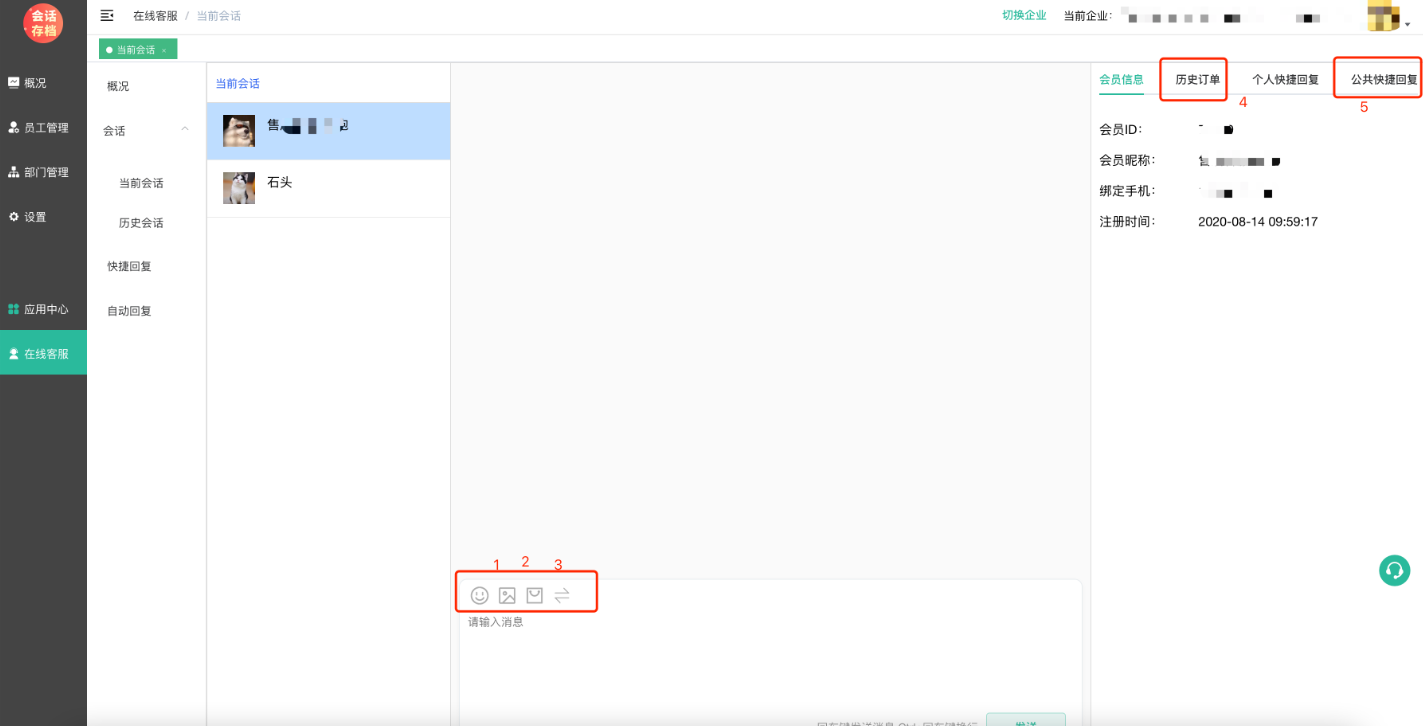This screenshot has width=1423, height=726.
Task: Close the 当前会话 page tab
Action: [164, 50]
